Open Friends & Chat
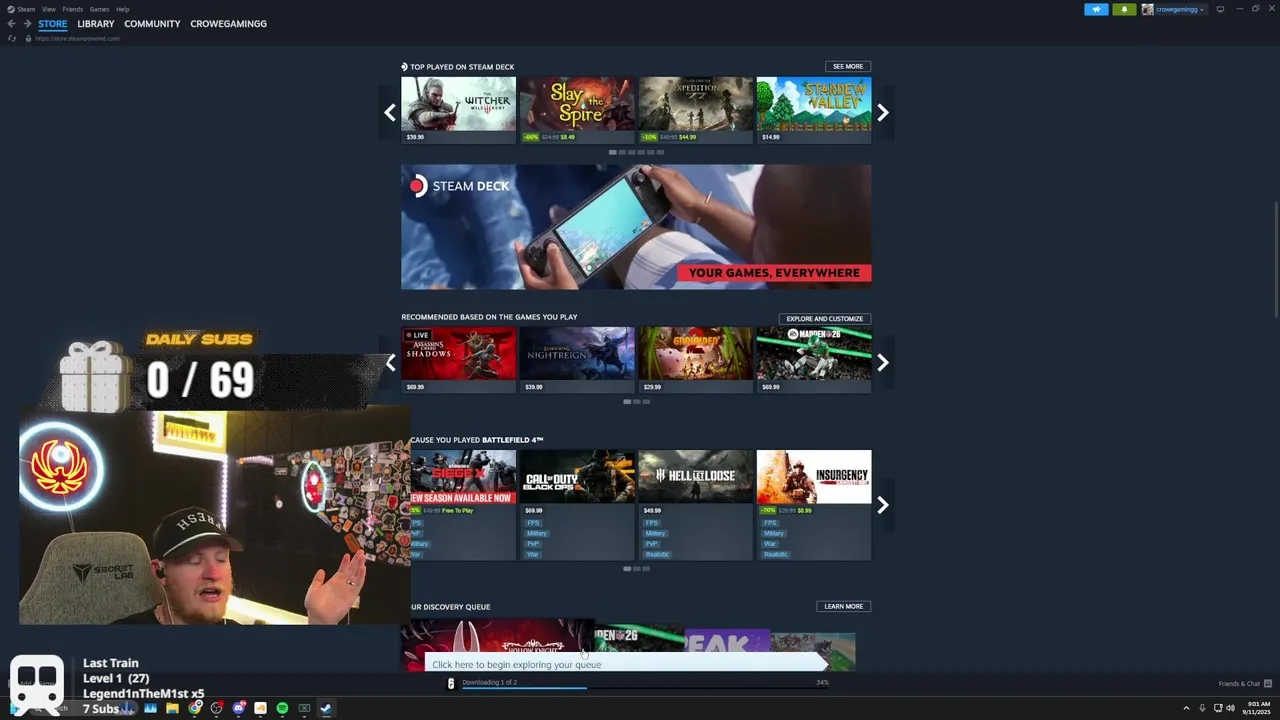1280x720 pixels. pyautogui.click(x=1245, y=683)
